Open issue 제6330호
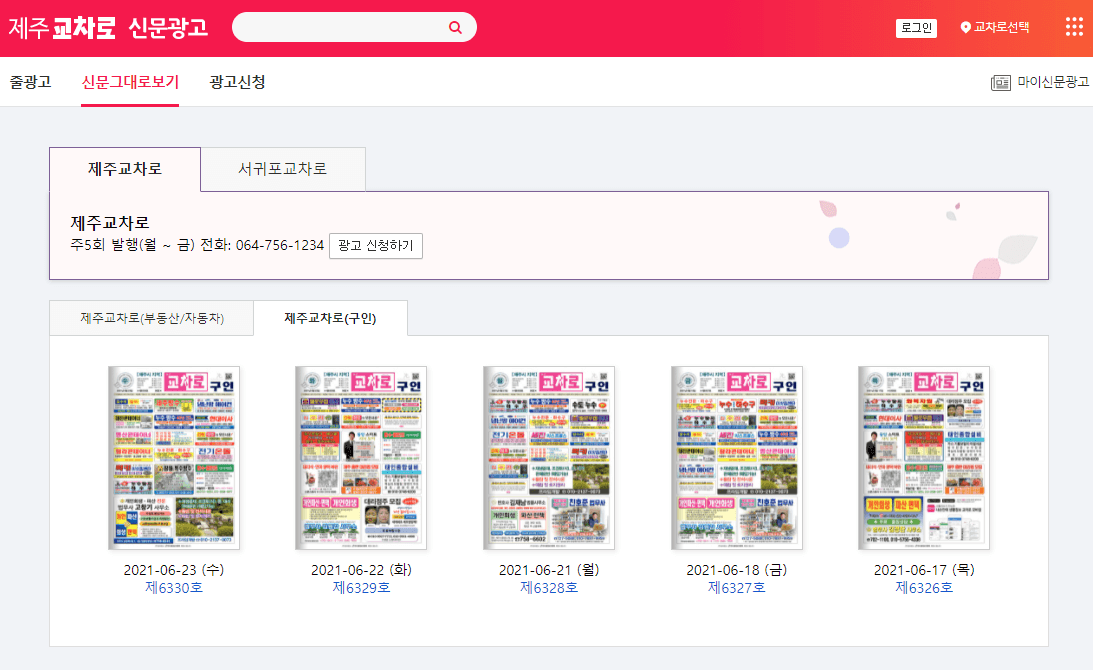The width and height of the screenshot is (1093, 670). click(x=172, y=589)
